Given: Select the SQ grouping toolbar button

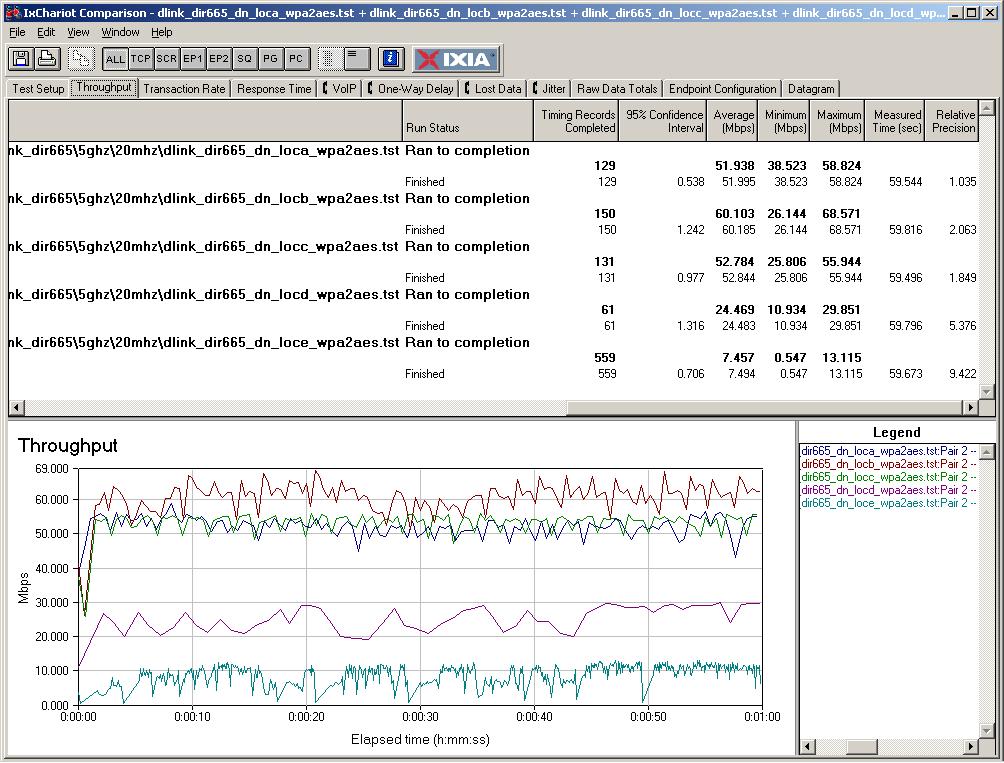Looking at the screenshot, I should (245, 59).
